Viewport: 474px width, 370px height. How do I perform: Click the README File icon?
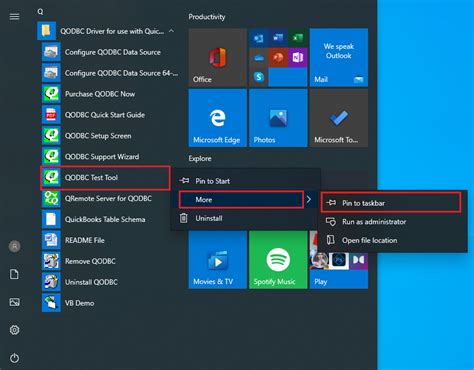[51, 240]
